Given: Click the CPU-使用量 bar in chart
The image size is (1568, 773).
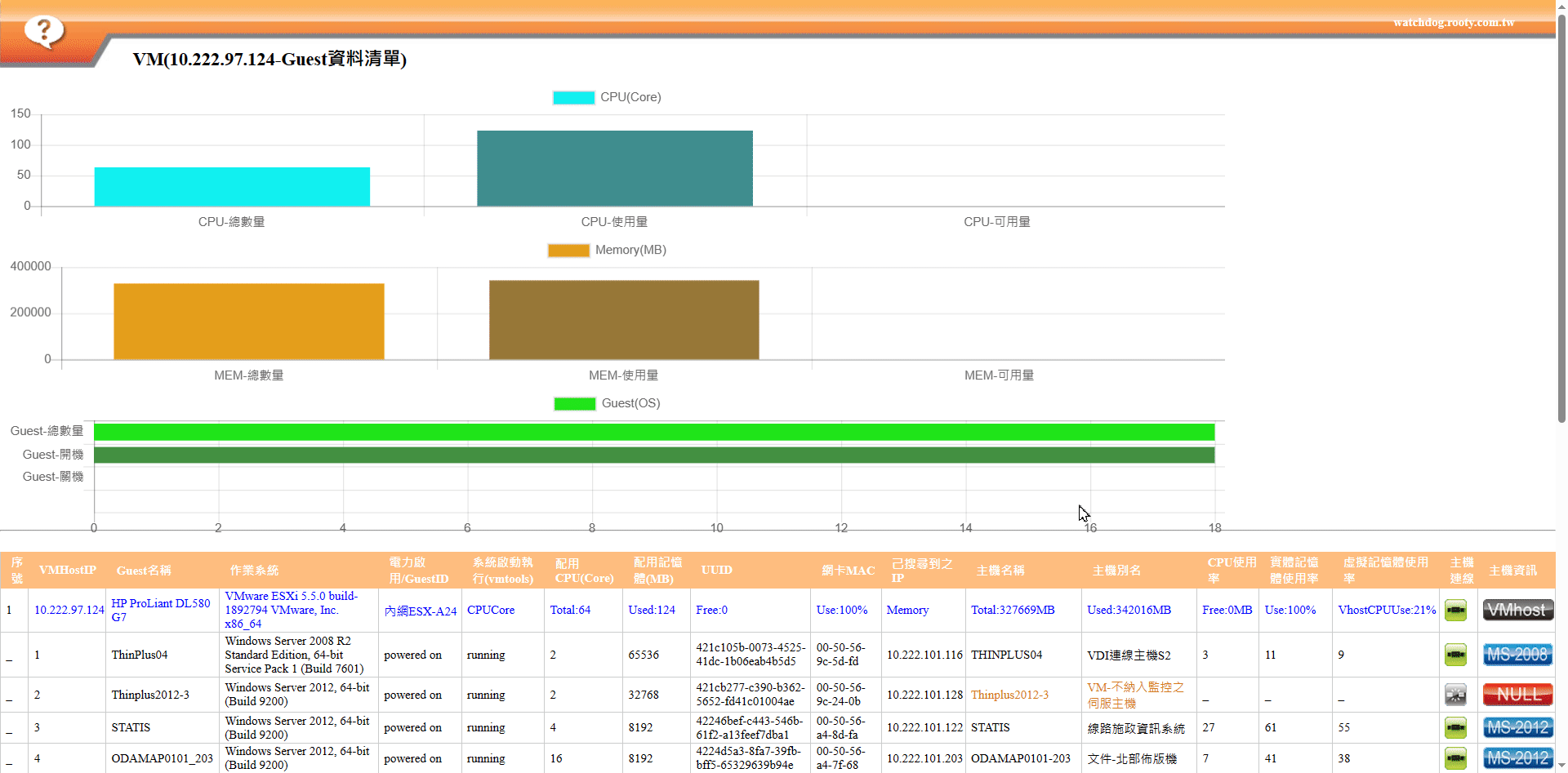Looking at the screenshot, I should pos(614,168).
